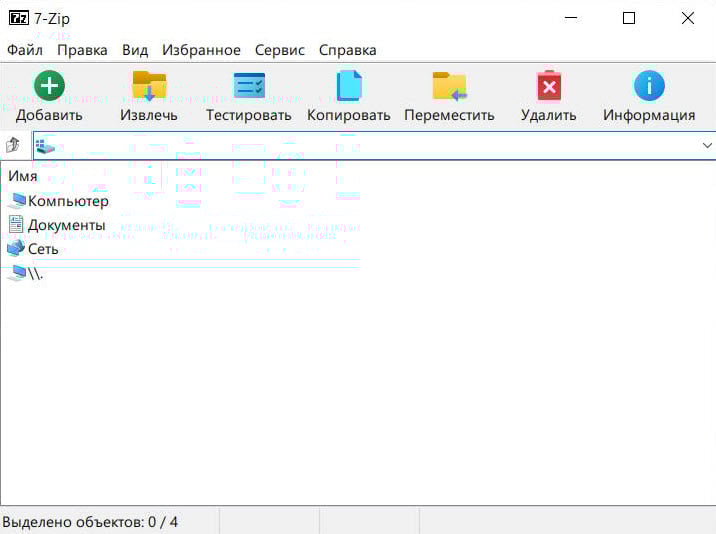Minimize the 7-Zip window

coord(571,18)
